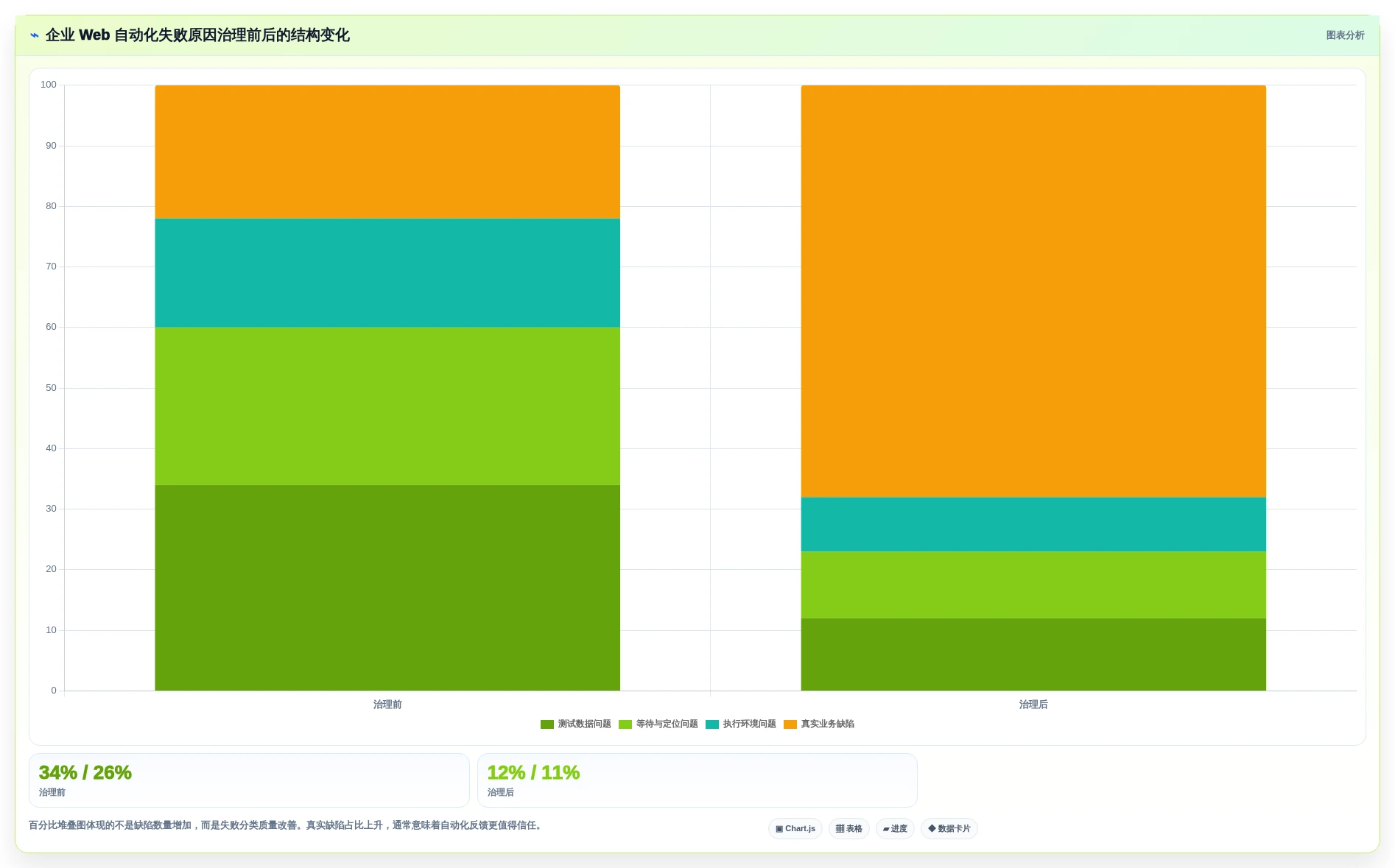Image resolution: width=1395 pixels, height=868 pixels.
Task: Click the 表格 tag
Action: coord(849,829)
